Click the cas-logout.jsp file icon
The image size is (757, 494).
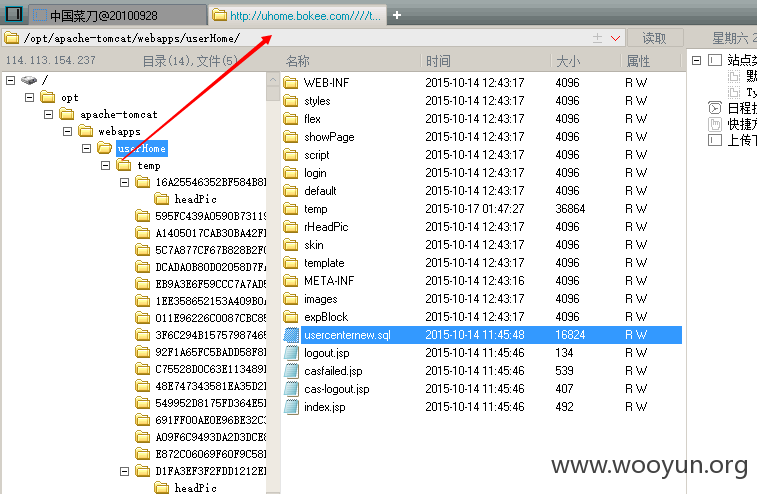coord(291,389)
